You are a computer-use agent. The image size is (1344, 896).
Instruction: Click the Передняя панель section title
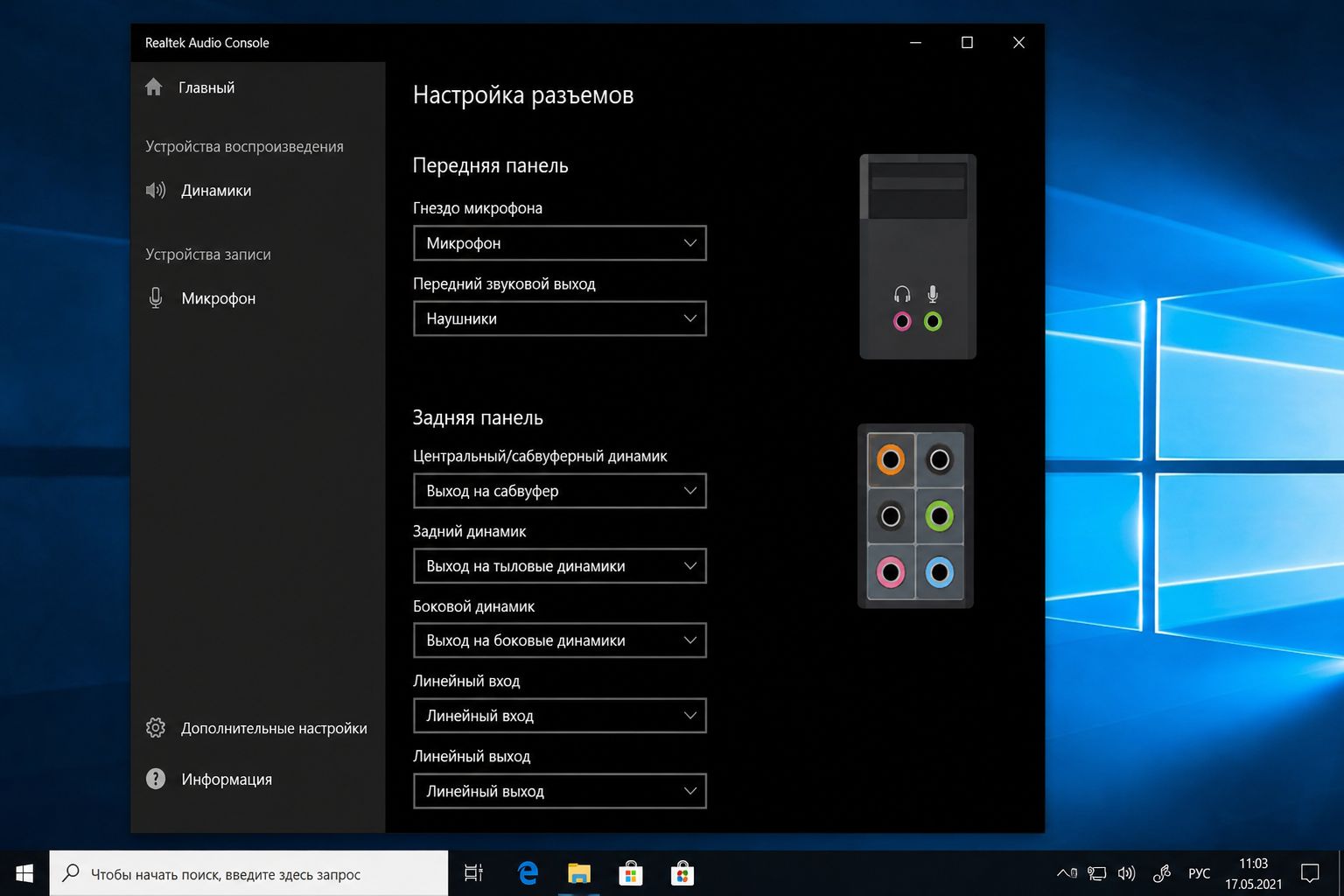point(490,165)
